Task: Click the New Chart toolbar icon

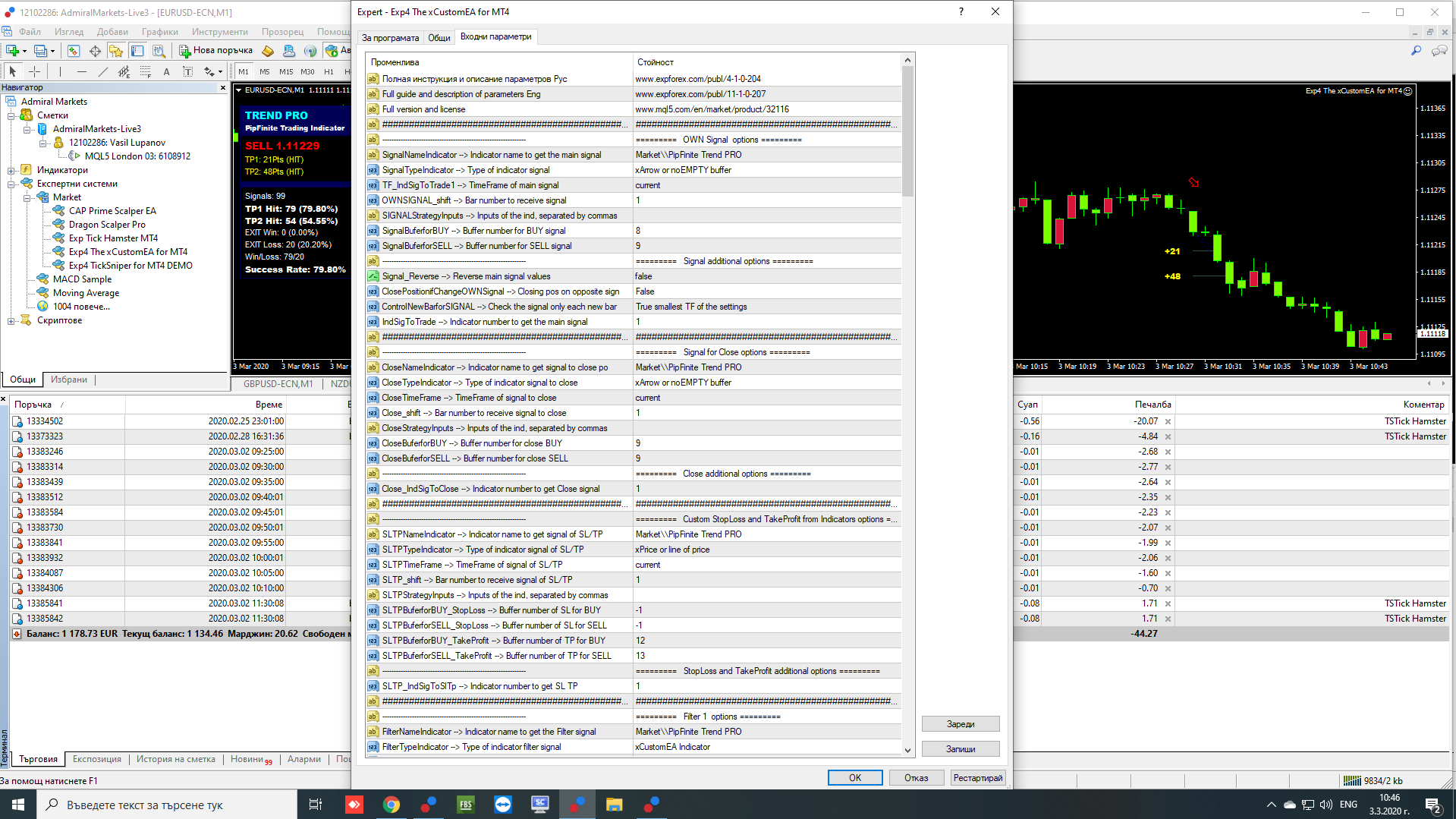Action: 14,51
